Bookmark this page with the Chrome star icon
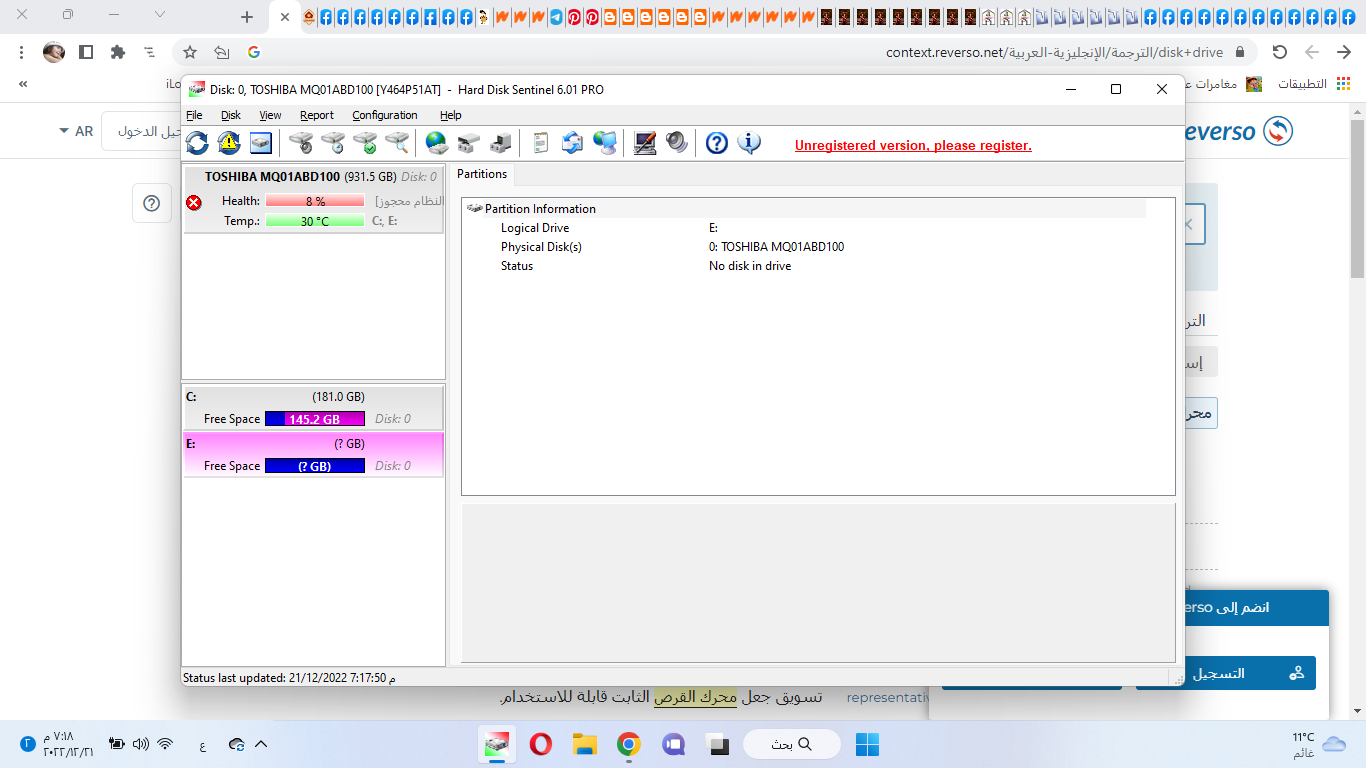This screenshot has height=768, width=1366. pos(190,52)
